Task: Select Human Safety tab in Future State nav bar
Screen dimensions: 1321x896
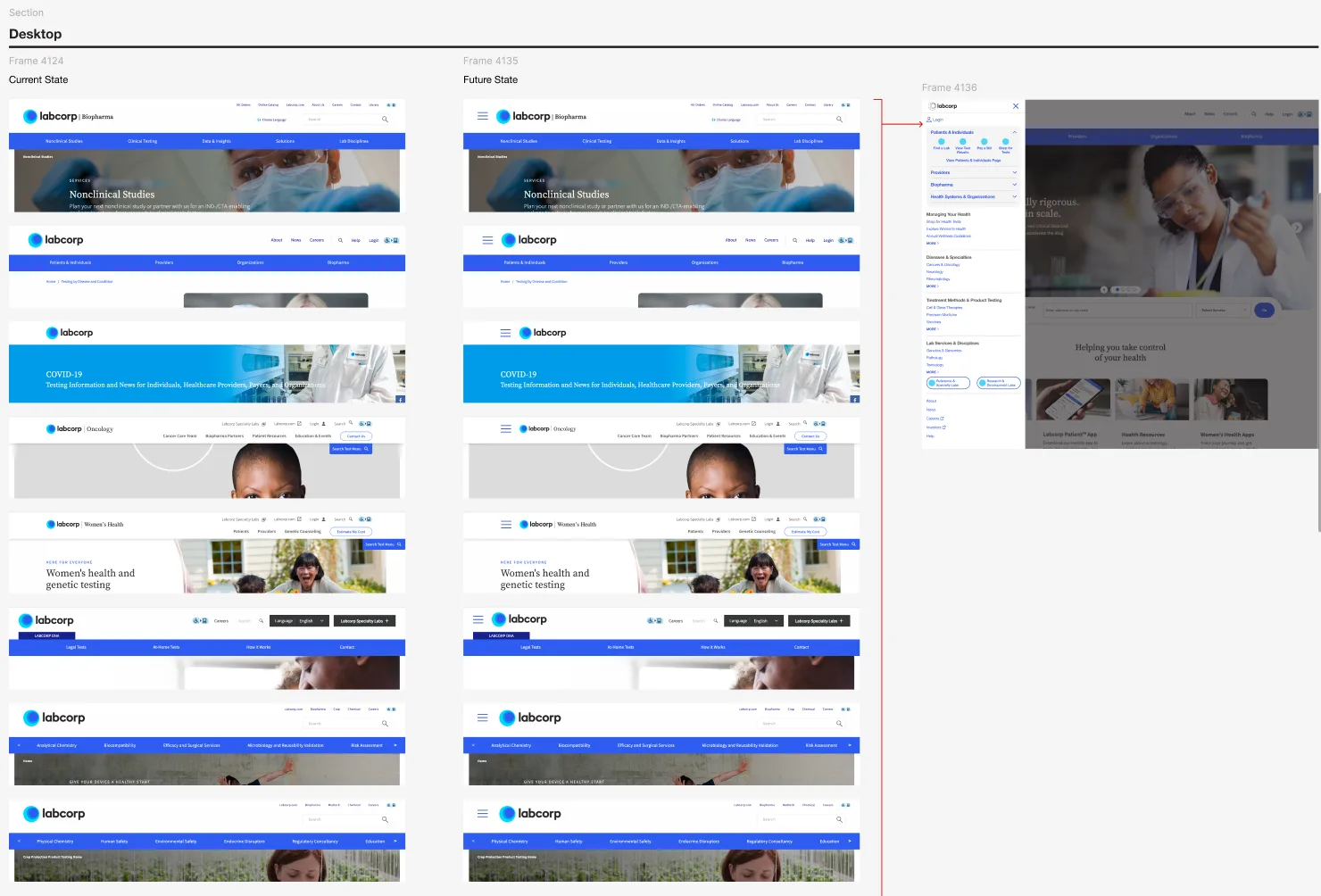Action: [x=568, y=841]
